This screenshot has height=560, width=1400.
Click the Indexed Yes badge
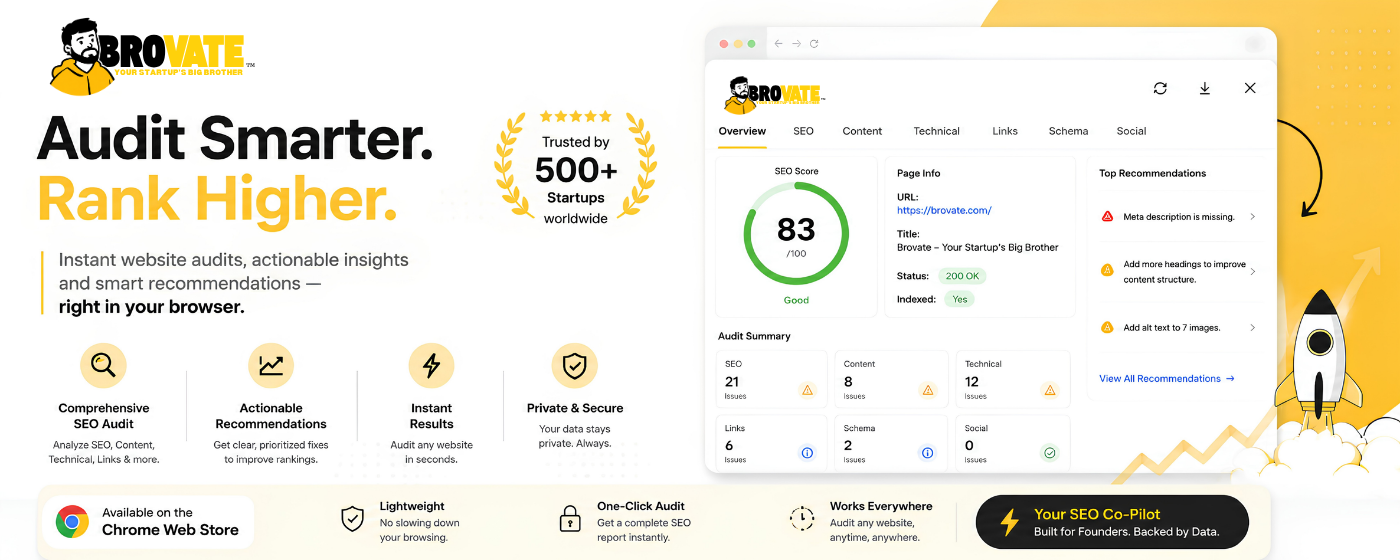click(x=960, y=299)
